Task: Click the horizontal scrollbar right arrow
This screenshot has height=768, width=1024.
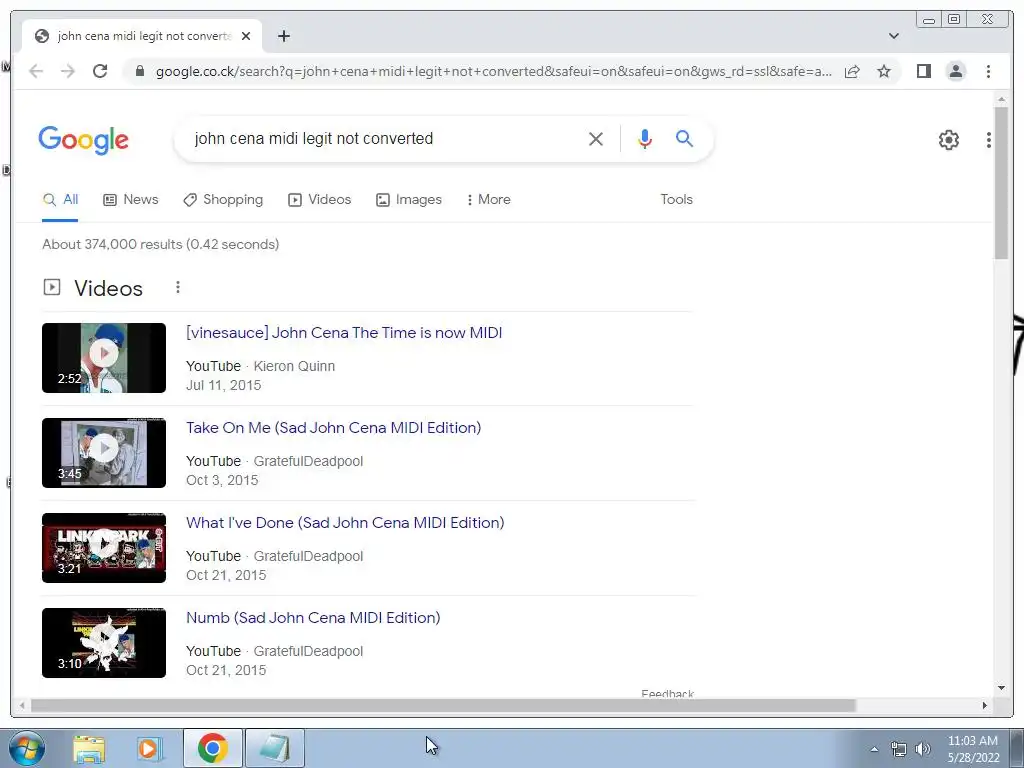Action: click(985, 705)
